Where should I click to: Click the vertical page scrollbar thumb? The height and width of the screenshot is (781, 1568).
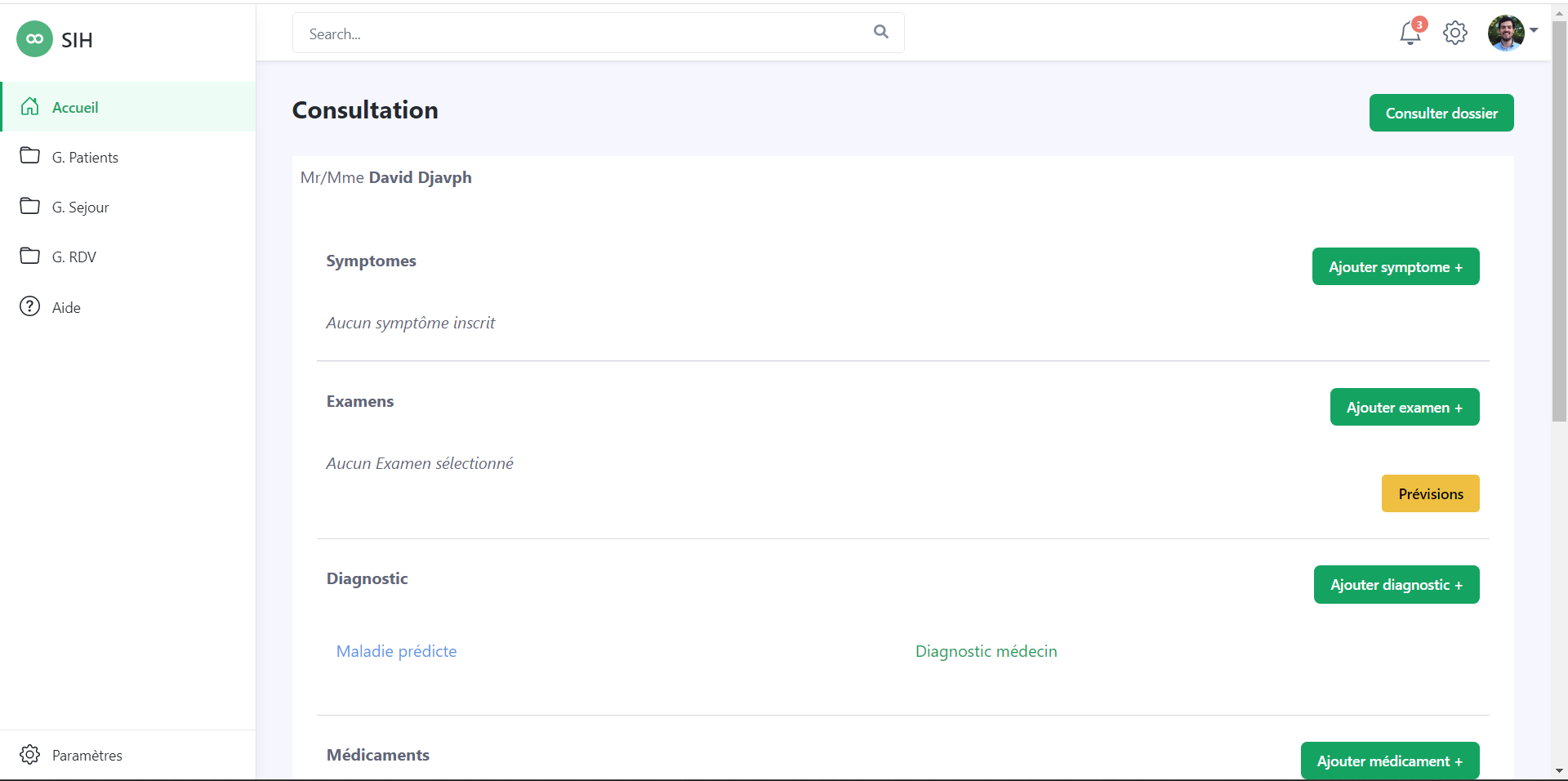(1559, 221)
